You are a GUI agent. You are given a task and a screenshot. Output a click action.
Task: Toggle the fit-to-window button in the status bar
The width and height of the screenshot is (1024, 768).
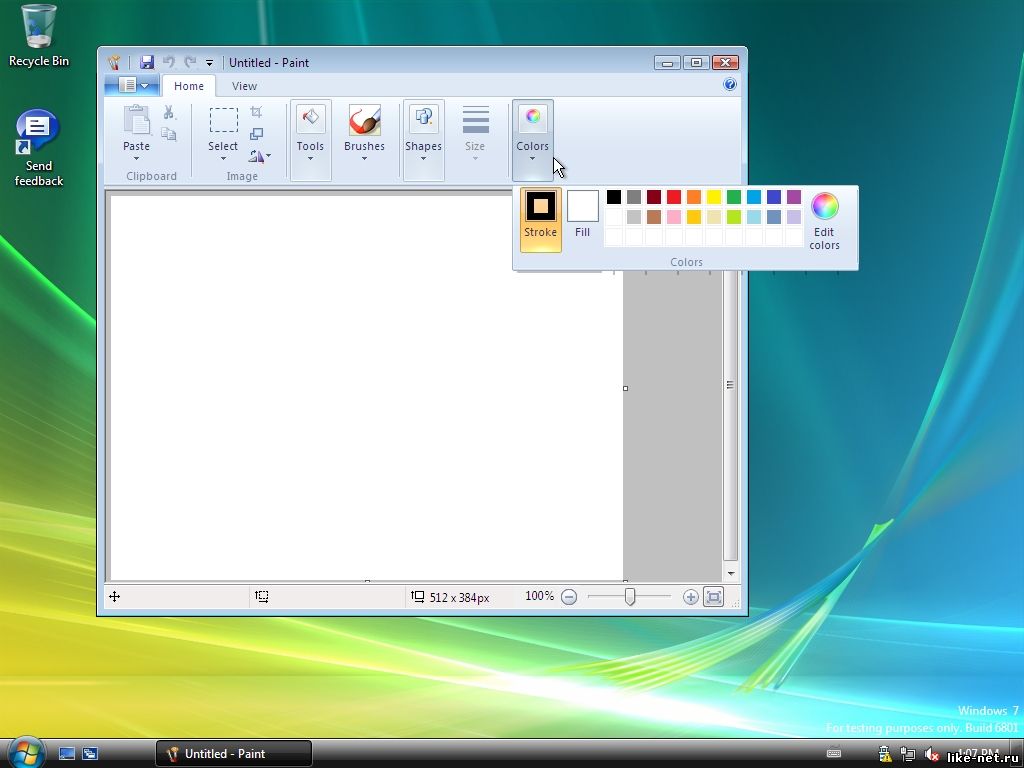click(713, 597)
